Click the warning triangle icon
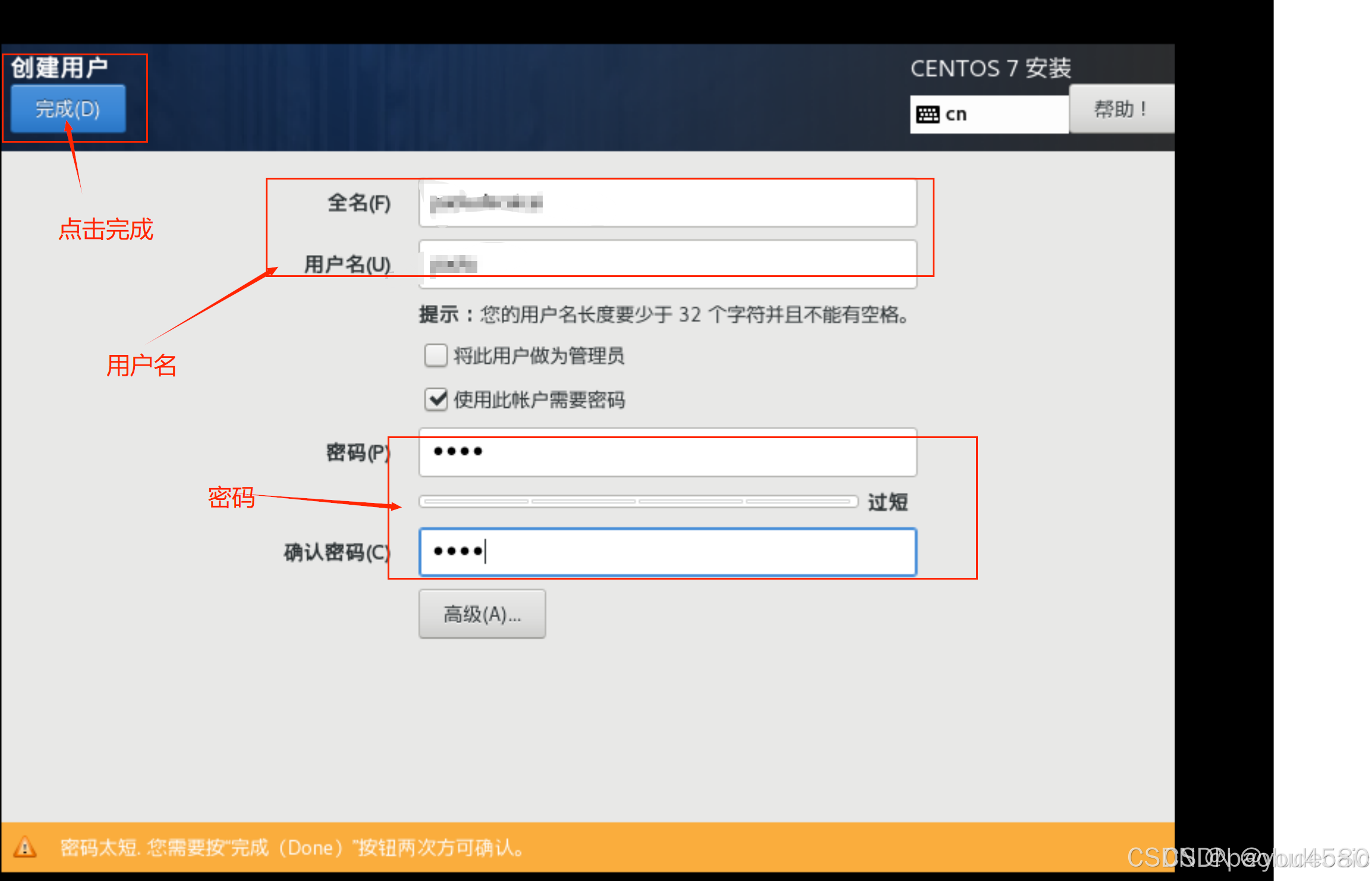This screenshot has height=881, width=1372. pos(25,847)
